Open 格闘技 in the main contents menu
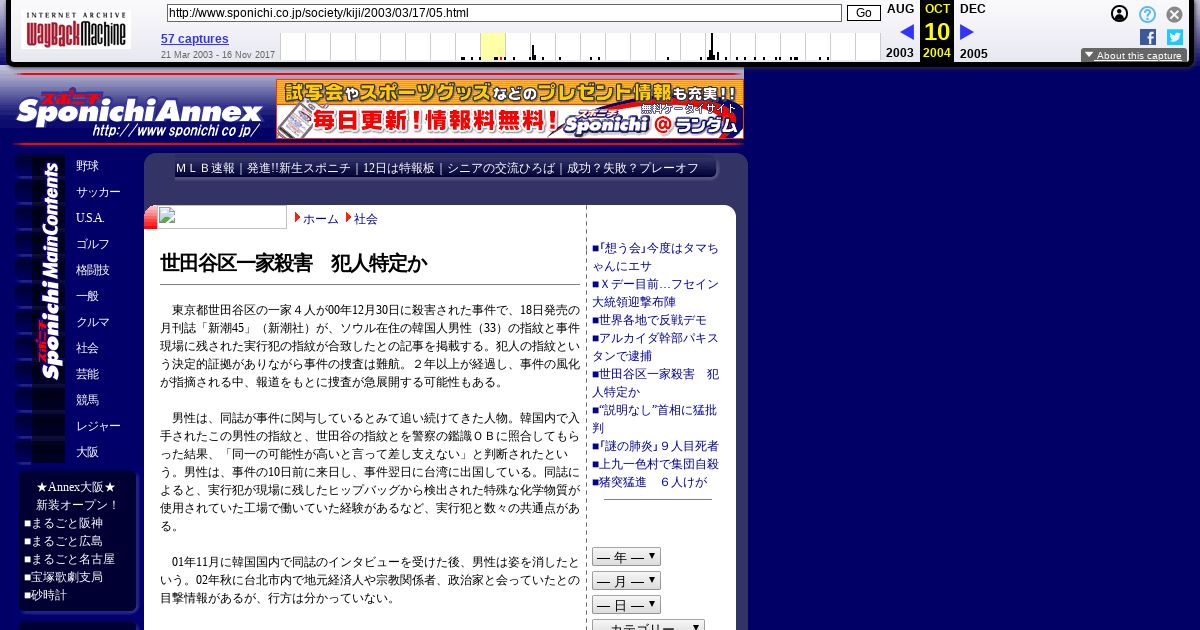The width and height of the screenshot is (1200, 630). 93,270
